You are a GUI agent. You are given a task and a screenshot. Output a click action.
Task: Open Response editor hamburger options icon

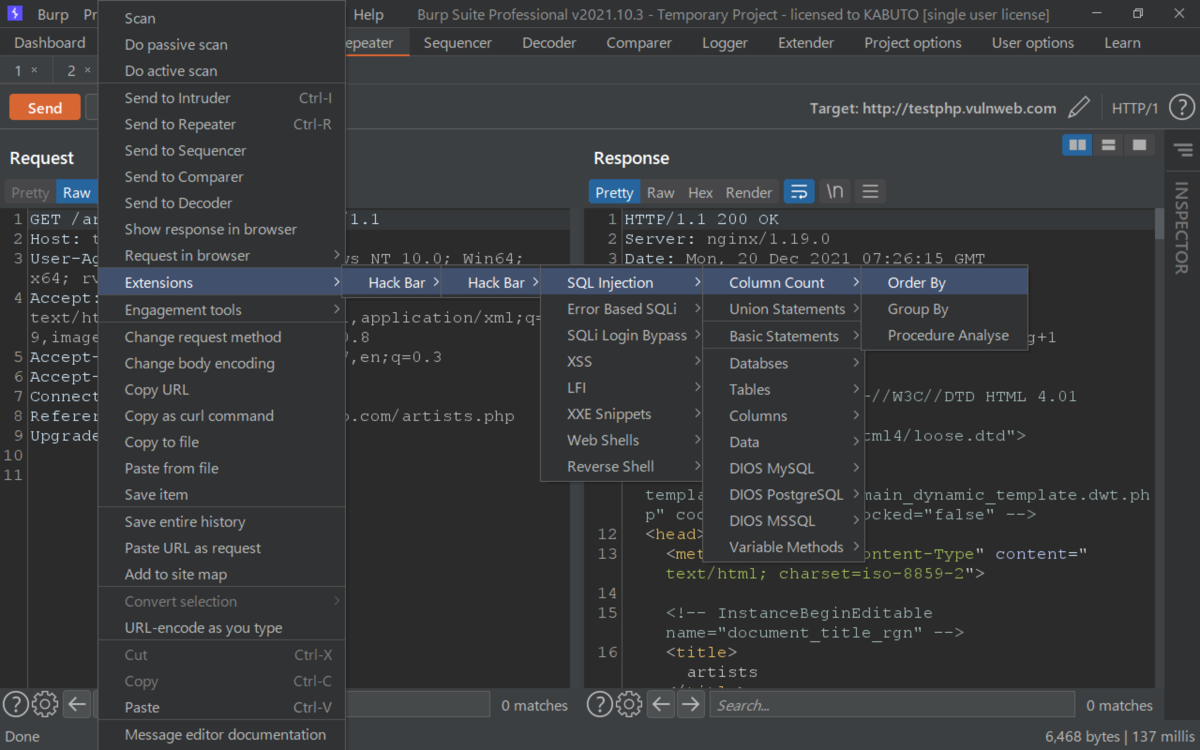pyautogui.click(x=870, y=192)
